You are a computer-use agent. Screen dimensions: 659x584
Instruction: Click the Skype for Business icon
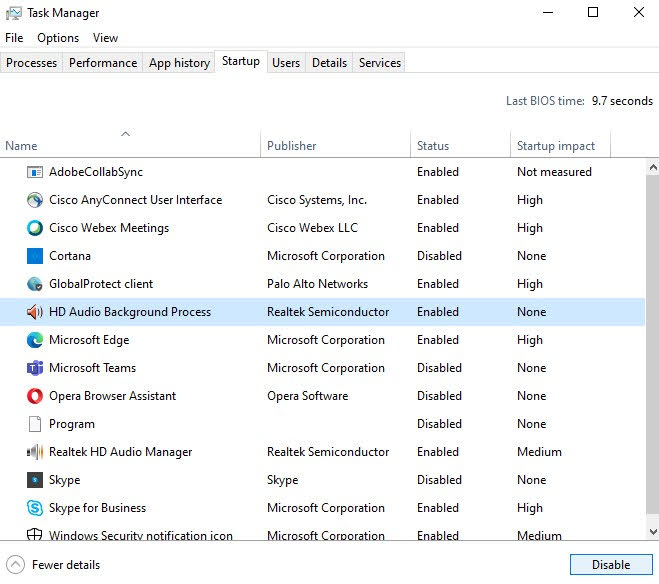pyautogui.click(x=34, y=508)
